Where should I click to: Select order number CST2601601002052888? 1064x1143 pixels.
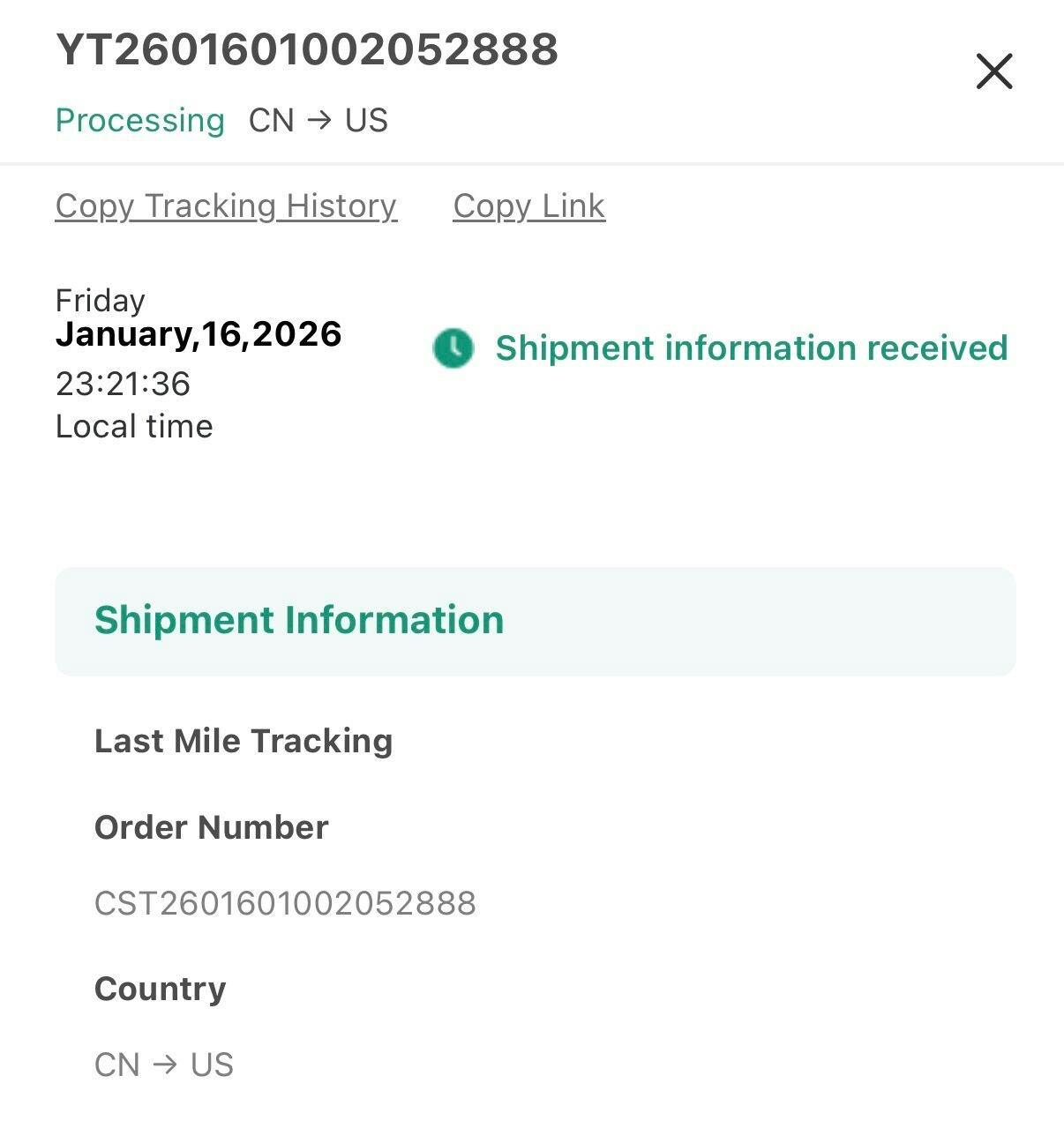pyautogui.click(x=285, y=903)
